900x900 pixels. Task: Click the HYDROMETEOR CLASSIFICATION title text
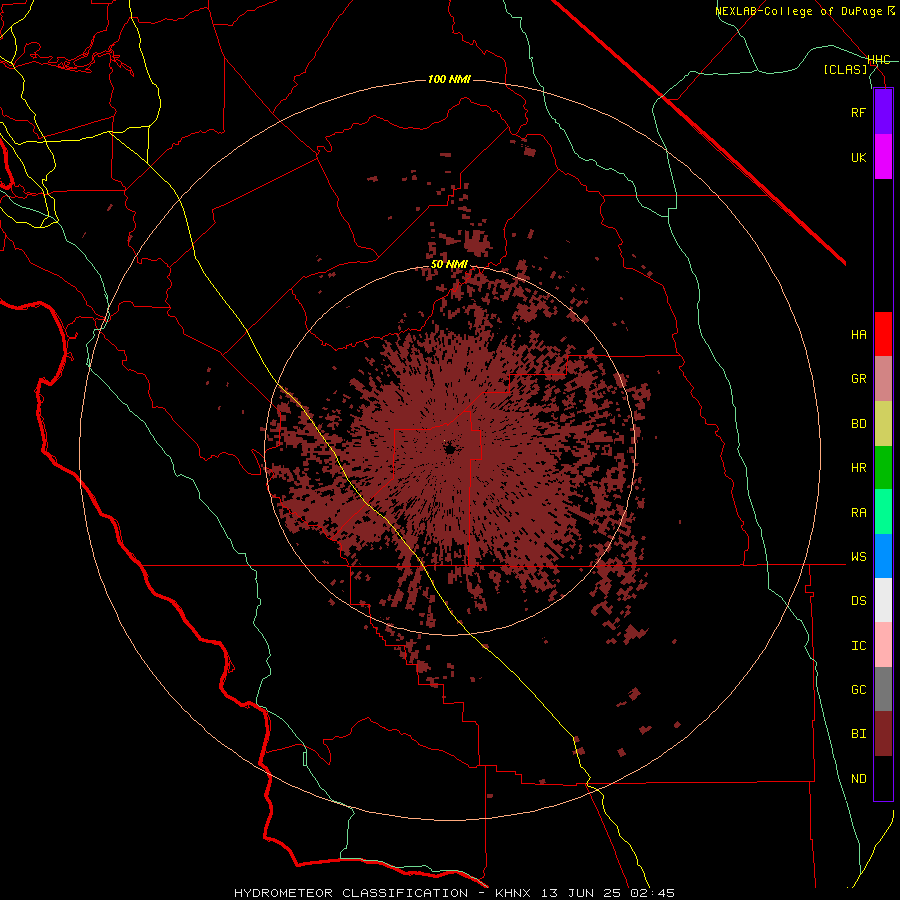point(351,893)
